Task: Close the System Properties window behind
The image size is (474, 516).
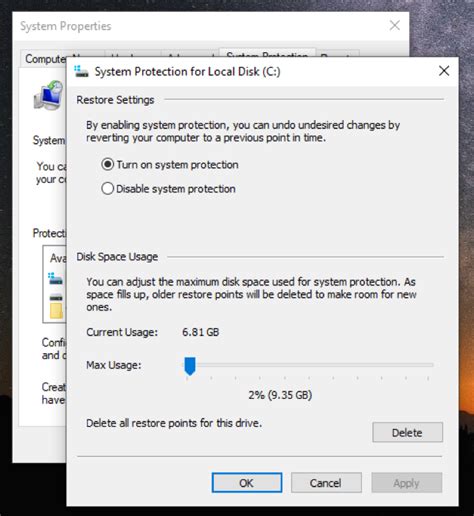Action: coord(395,25)
